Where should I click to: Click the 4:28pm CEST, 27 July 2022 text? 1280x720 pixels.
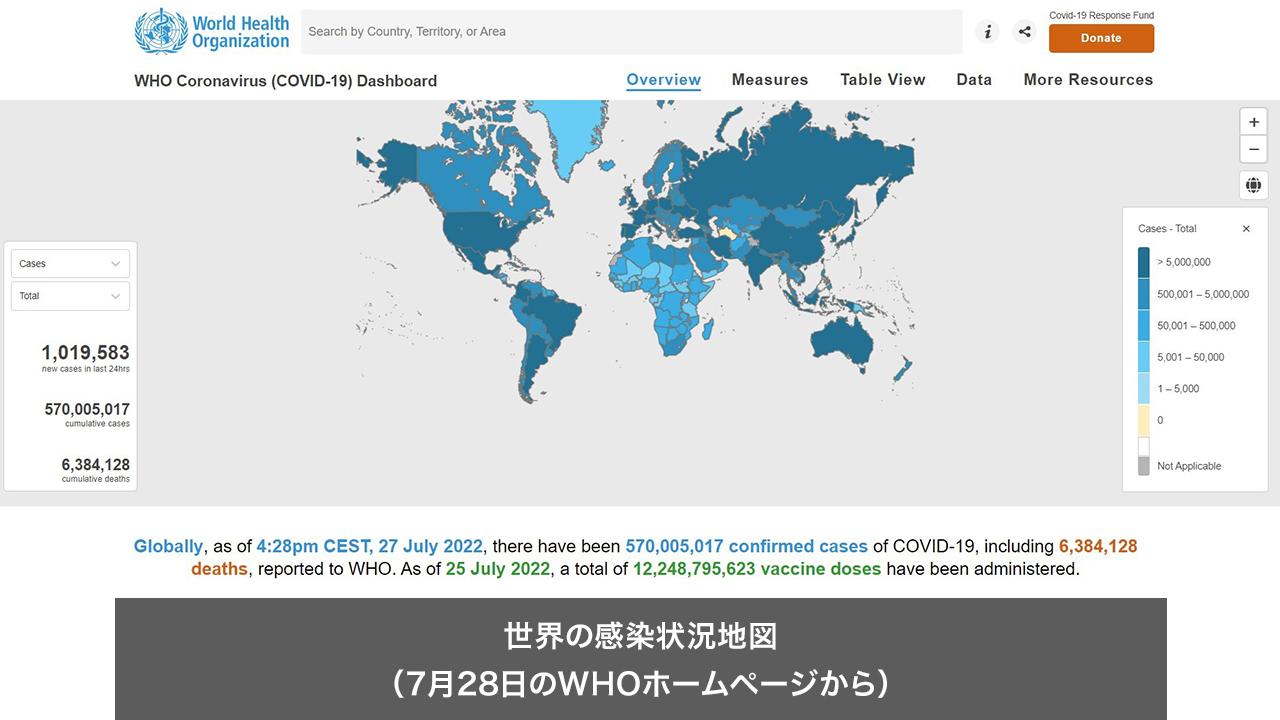pyautogui.click(x=370, y=547)
